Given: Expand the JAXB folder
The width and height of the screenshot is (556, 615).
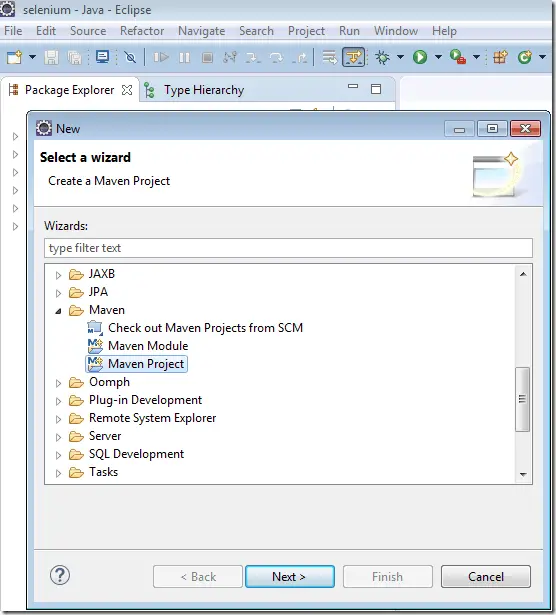Looking at the screenshot, I should (x=58, y=275).
